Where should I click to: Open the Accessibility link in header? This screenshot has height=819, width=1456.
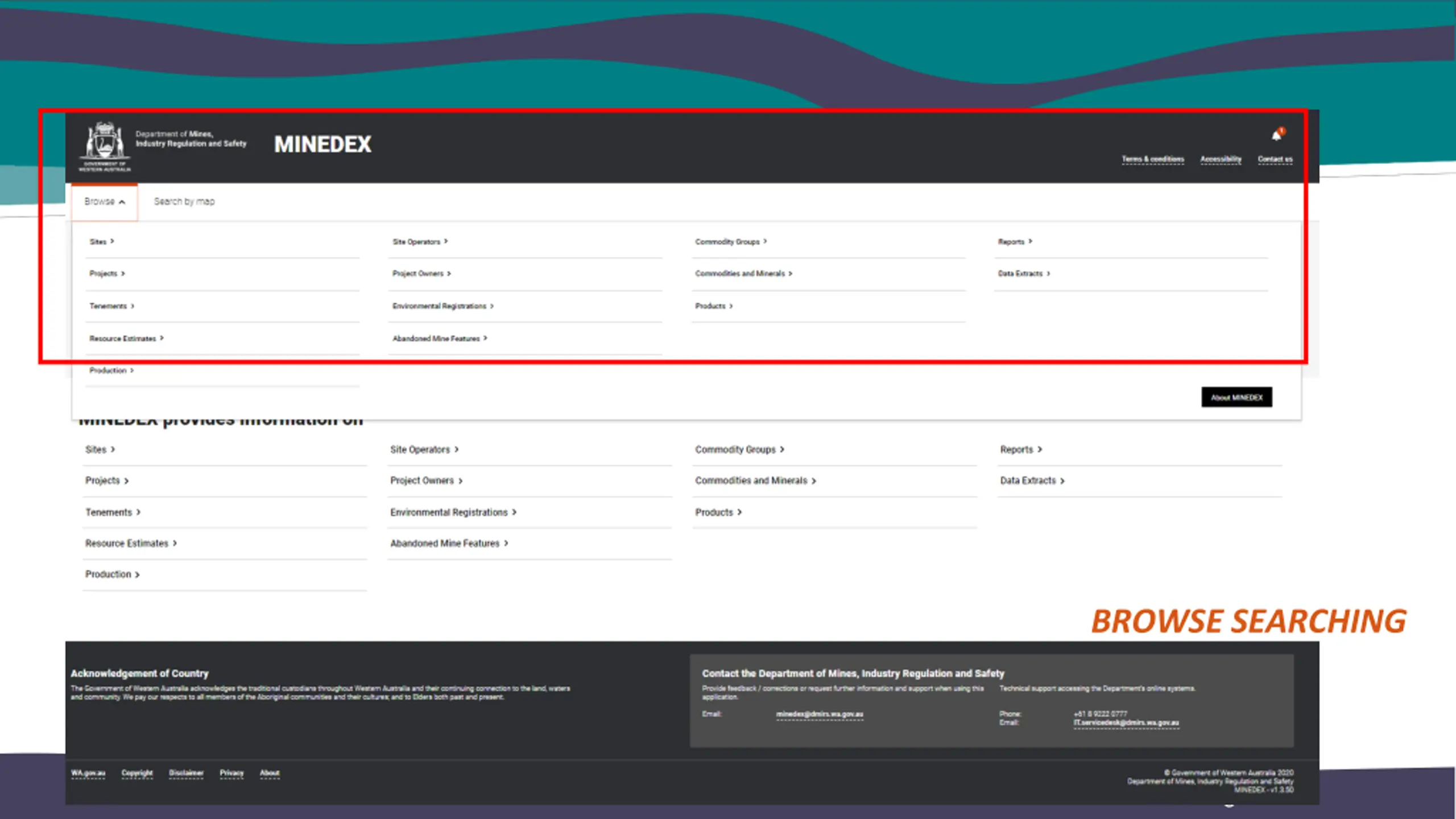[x=1221, y=159]
